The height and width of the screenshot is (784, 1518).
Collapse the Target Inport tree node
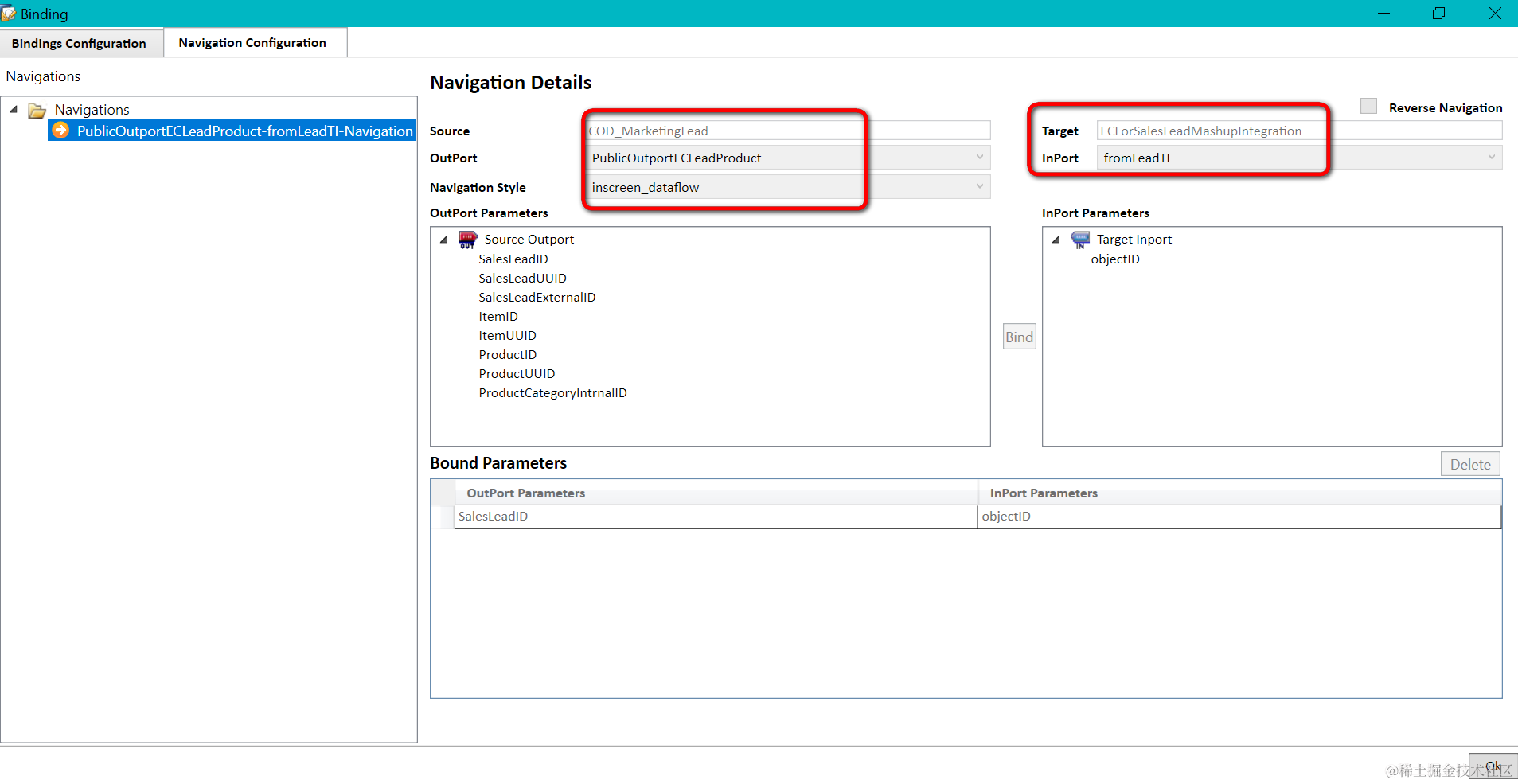click(x=1056, y=239)
